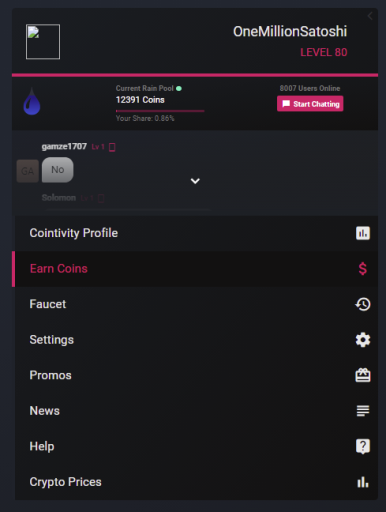Viewport: 386px width, 512px height.
Task: Expand chat with the down chevron
Action: point(195,181)
